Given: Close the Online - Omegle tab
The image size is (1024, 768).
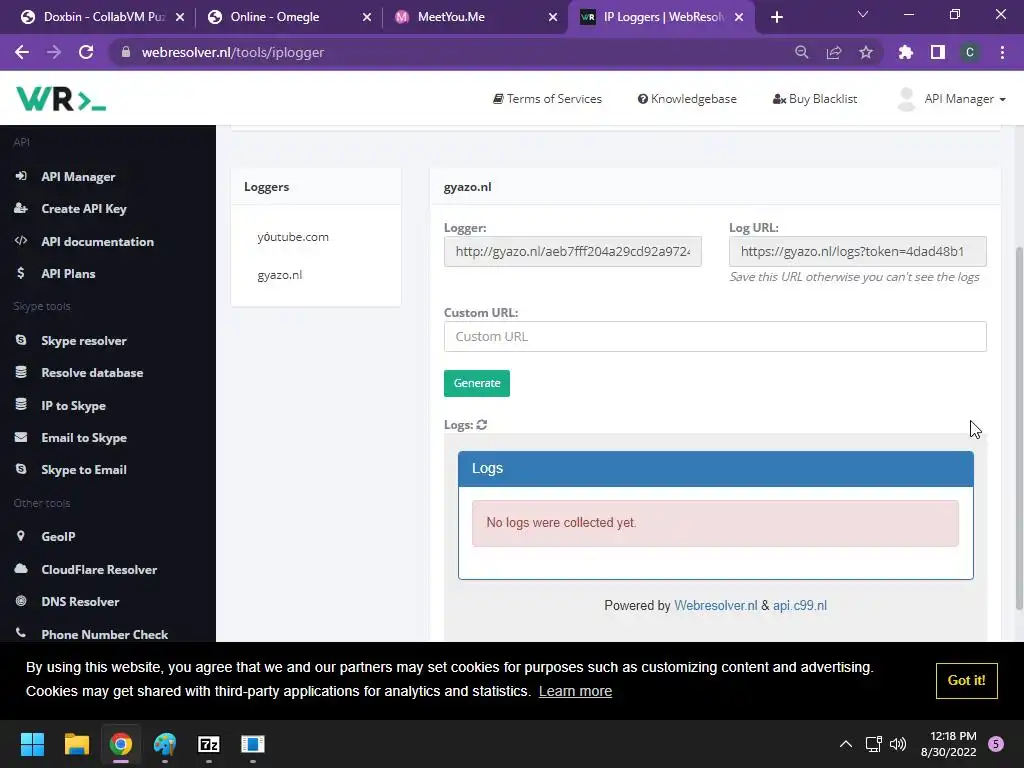Looking at the screenshot, I should point(367,17).
